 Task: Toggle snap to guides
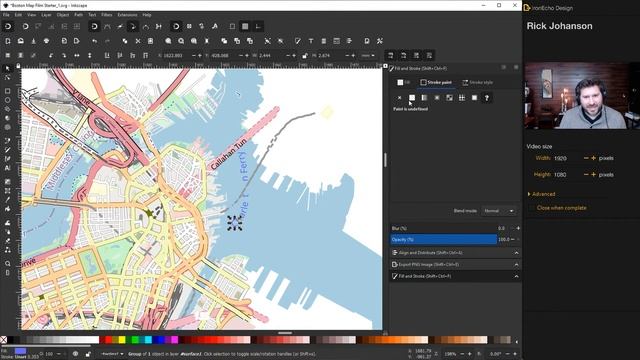(x=258, y=27)
